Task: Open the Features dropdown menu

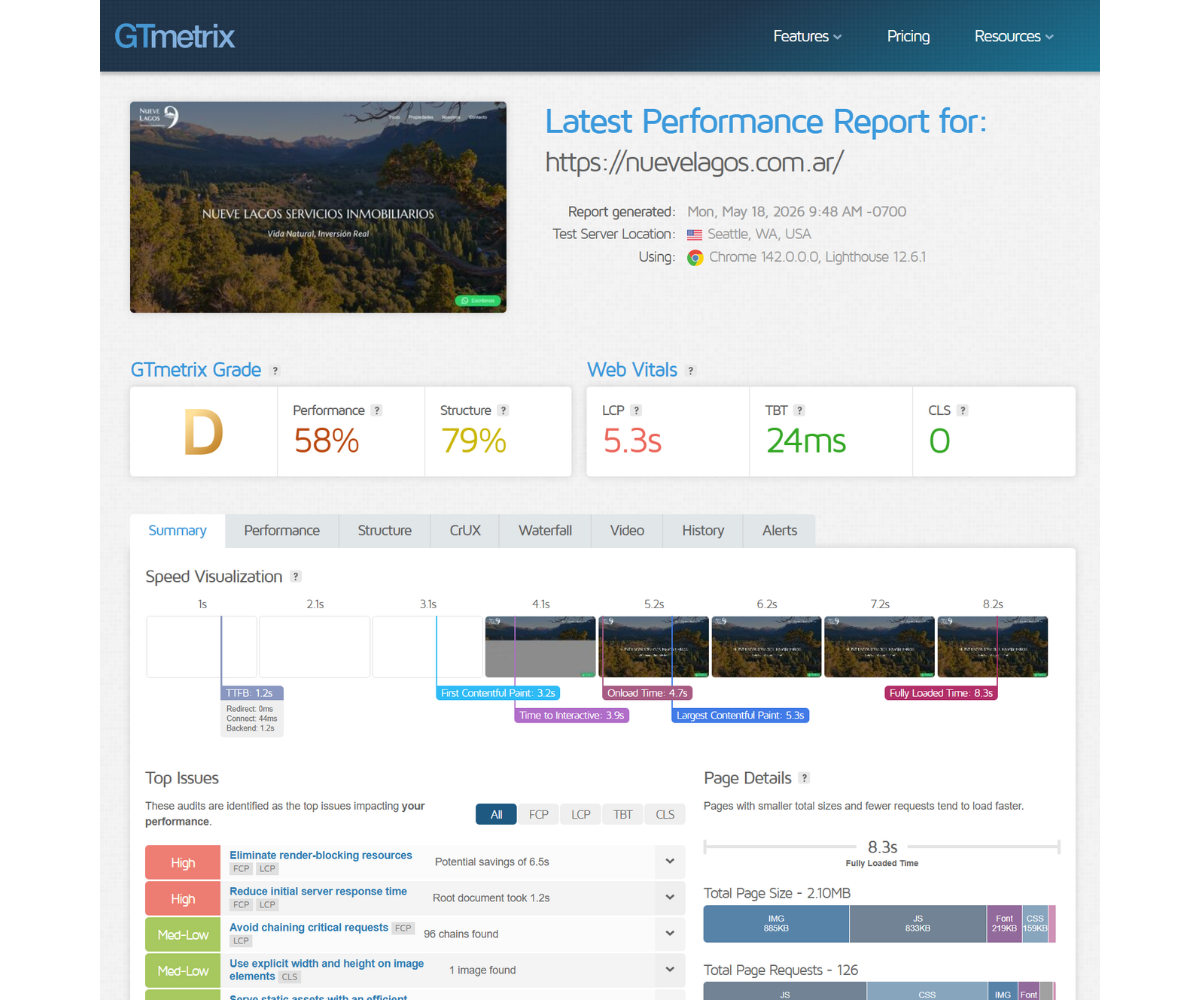Action: [x=807, y=36]
